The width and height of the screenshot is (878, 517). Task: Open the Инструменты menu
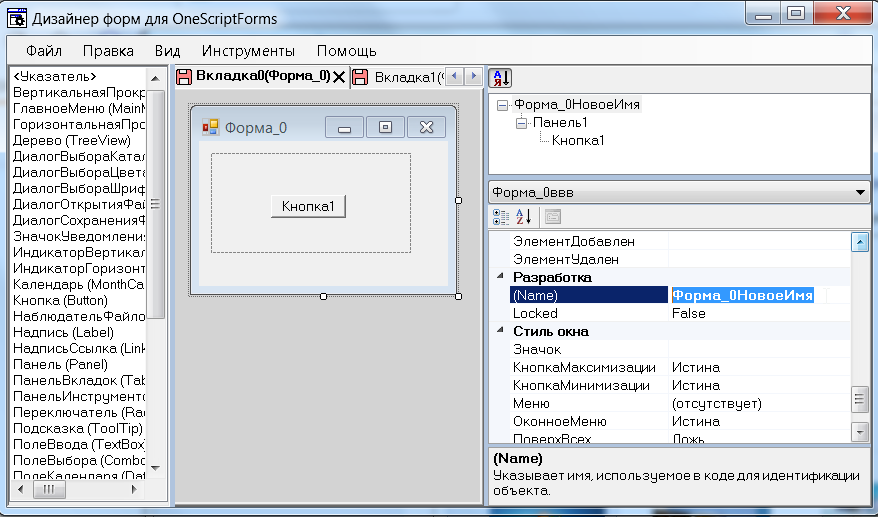(248, 51)
